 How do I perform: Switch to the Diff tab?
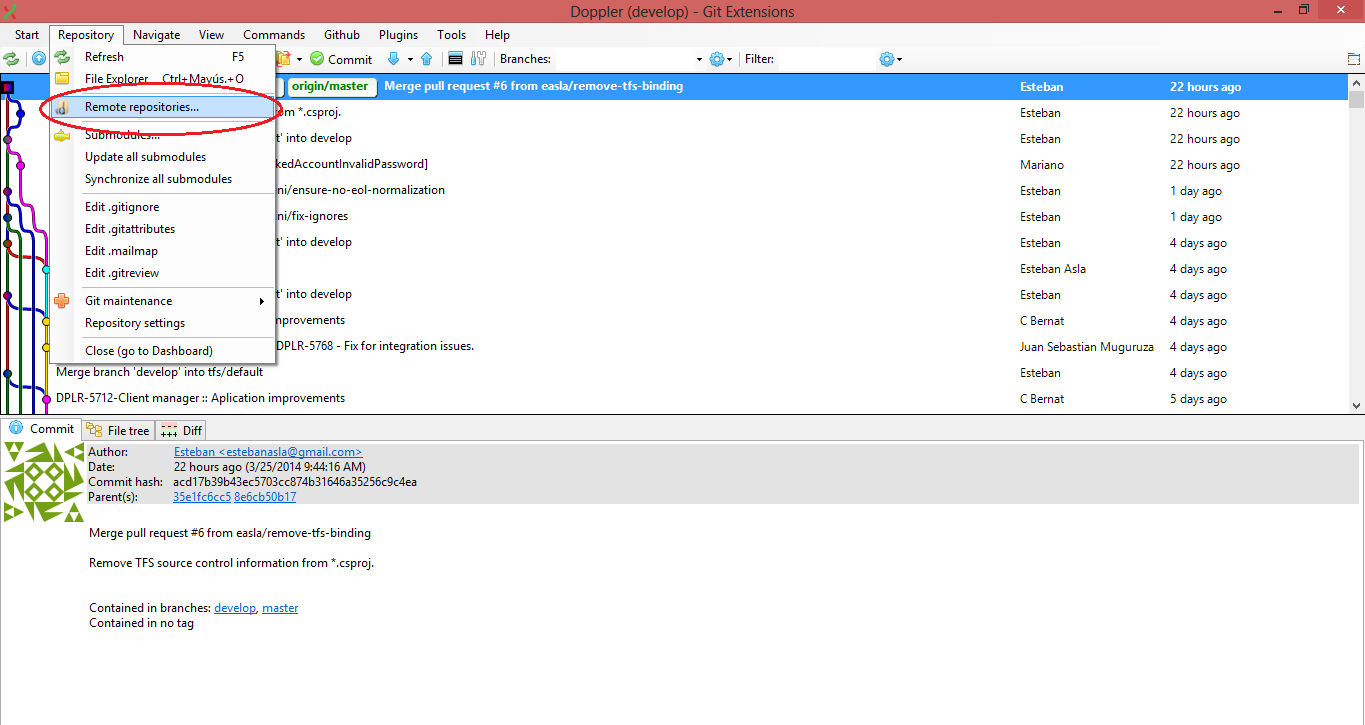point(181,431)
